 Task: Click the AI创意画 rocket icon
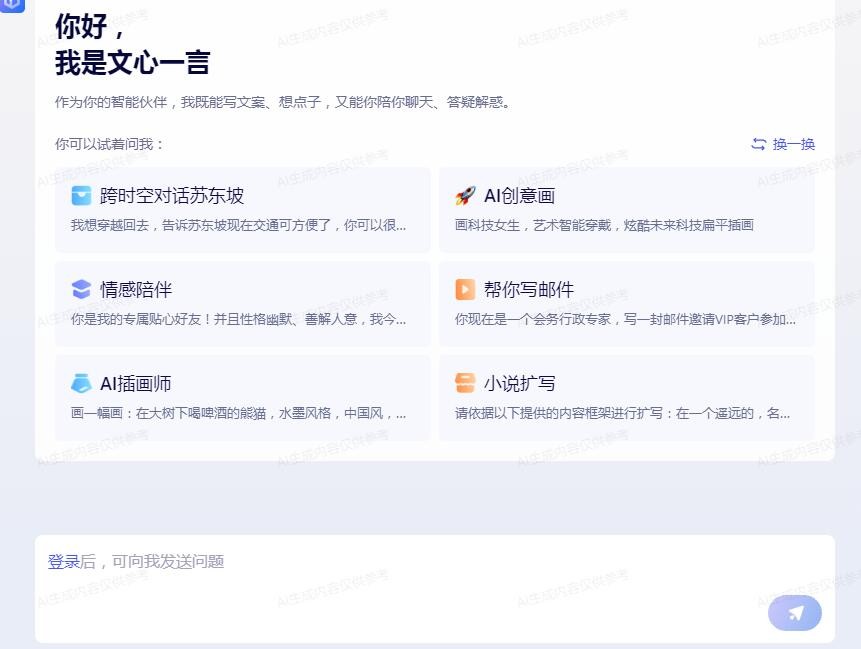click(x=465, y=195)
